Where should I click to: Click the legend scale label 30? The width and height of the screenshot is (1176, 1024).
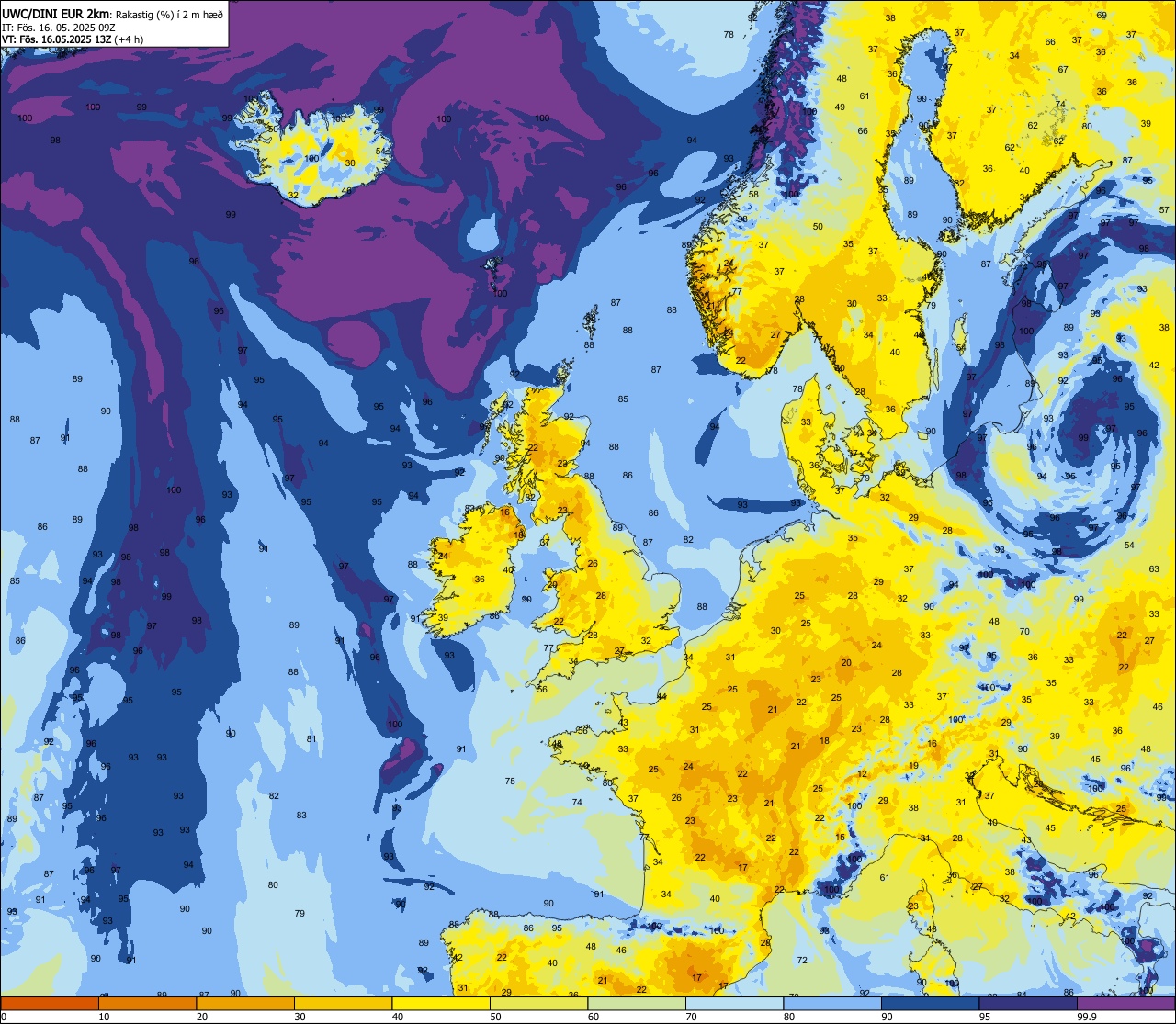point(300,1017)
